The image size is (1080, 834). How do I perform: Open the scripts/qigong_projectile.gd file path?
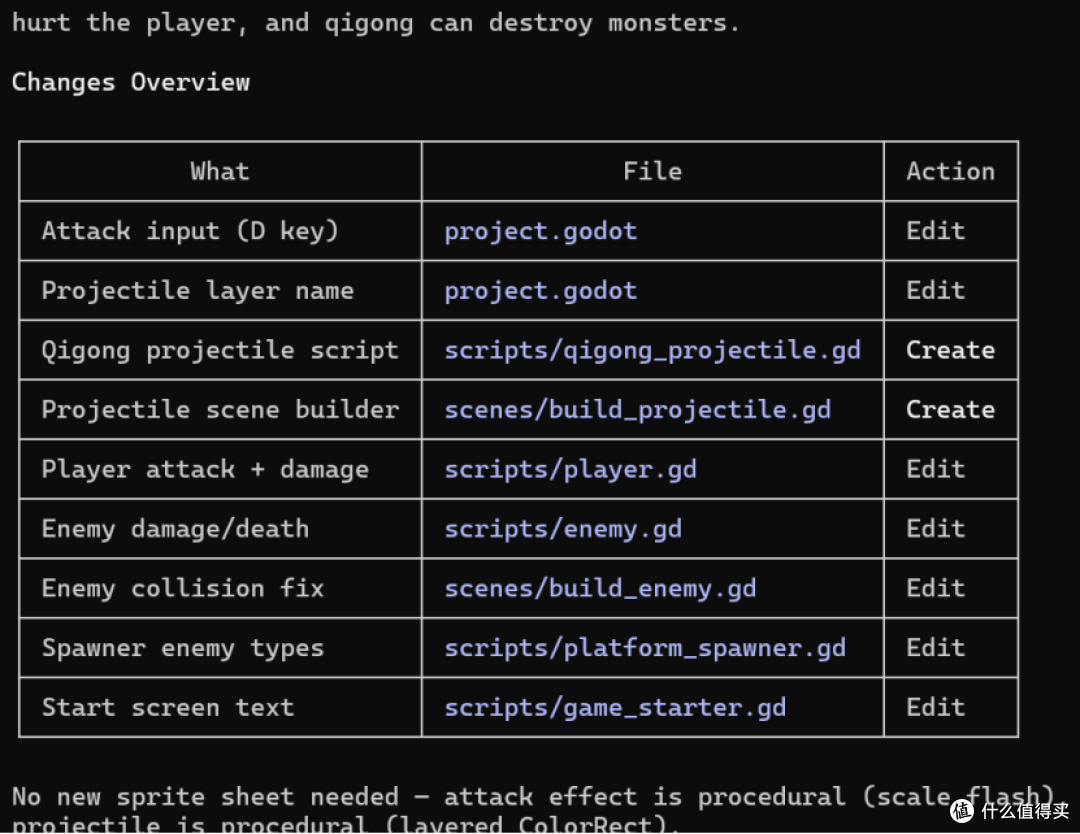pyautogui.click(x=652, y=351)
